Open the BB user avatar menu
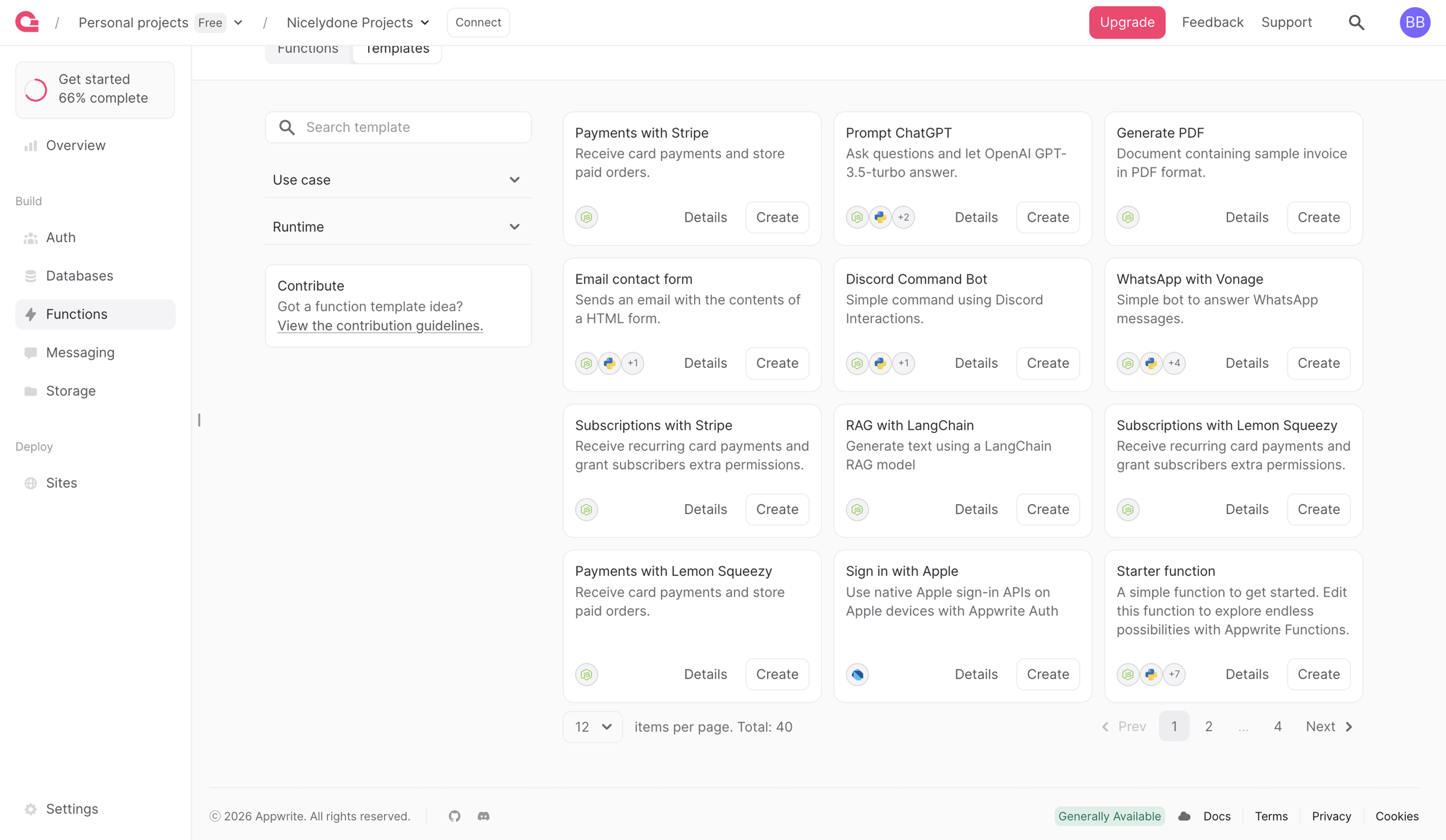The height and width of the screenshot is (840, 1446). [x=1414, y=22]
